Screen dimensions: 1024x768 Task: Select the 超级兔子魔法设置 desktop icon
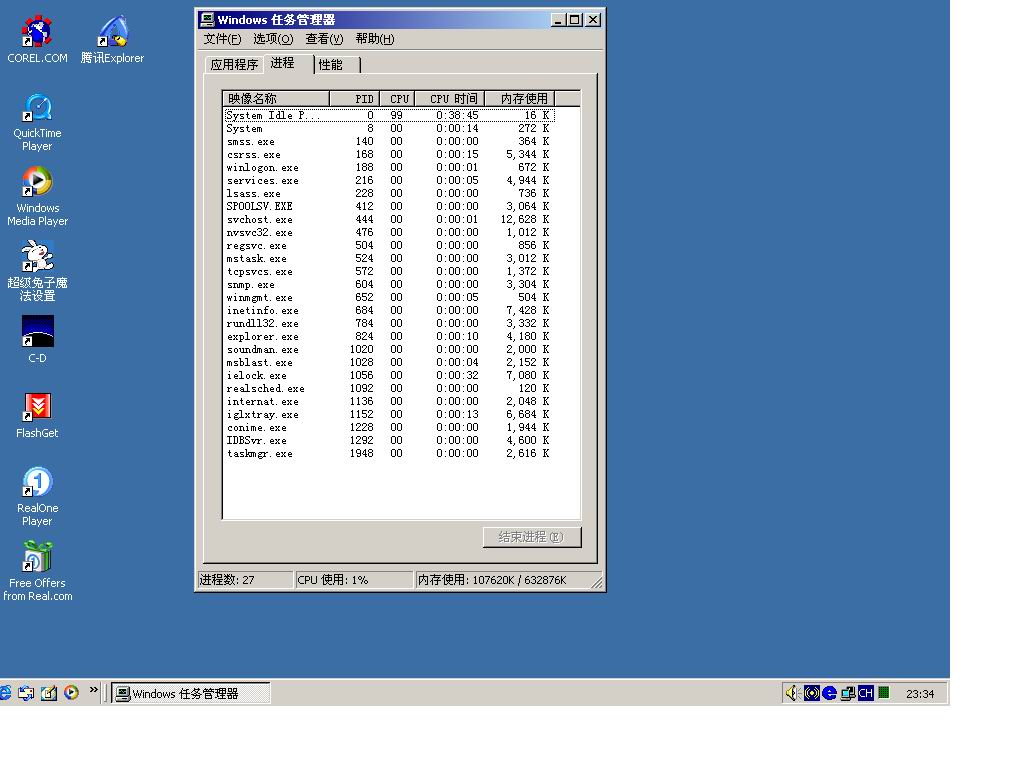point(37,270)
